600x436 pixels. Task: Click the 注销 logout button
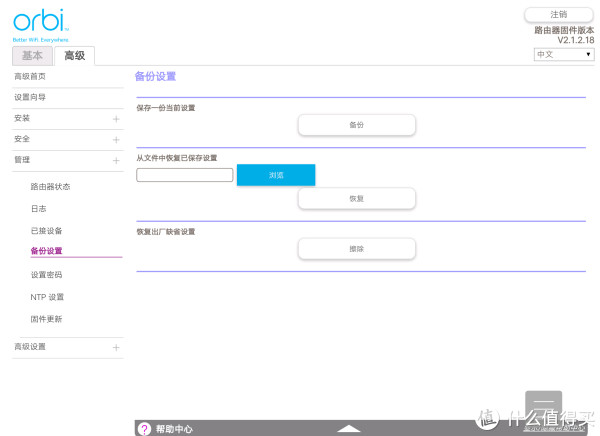coord(558,14)
